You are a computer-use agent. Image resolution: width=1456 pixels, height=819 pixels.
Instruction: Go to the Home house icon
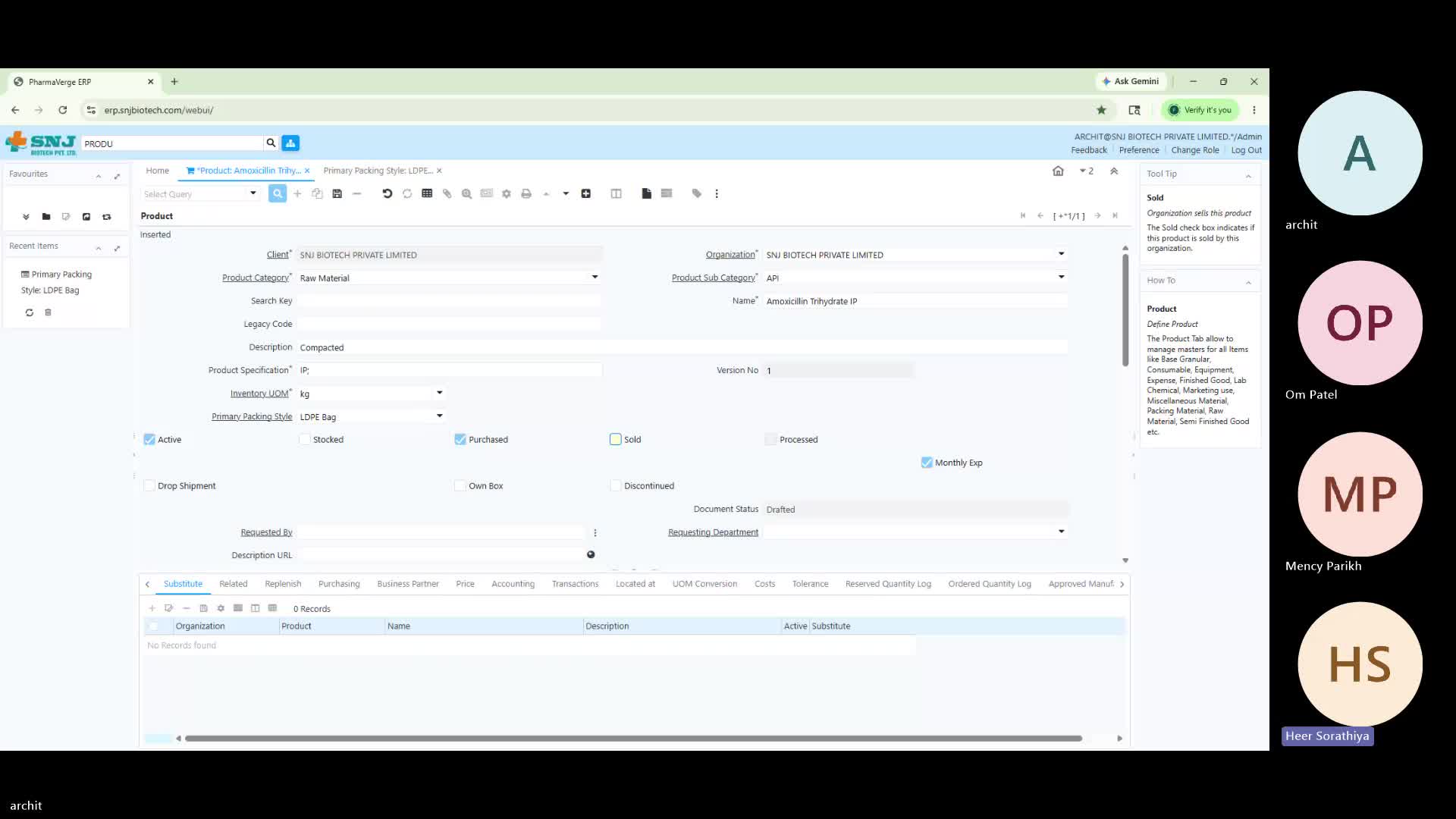1058,171
